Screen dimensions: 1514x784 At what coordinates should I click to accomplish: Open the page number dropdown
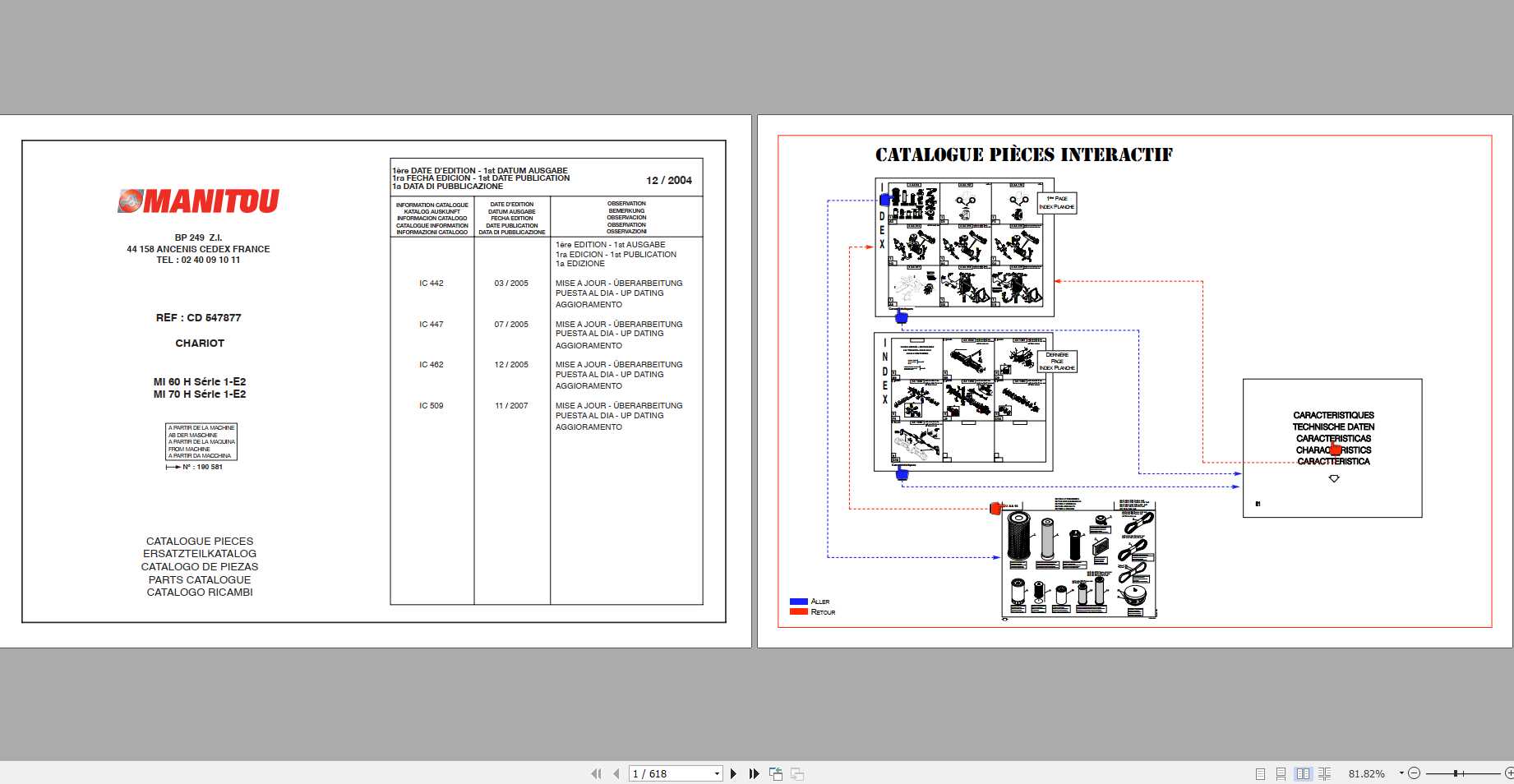[x=717, y=773]
